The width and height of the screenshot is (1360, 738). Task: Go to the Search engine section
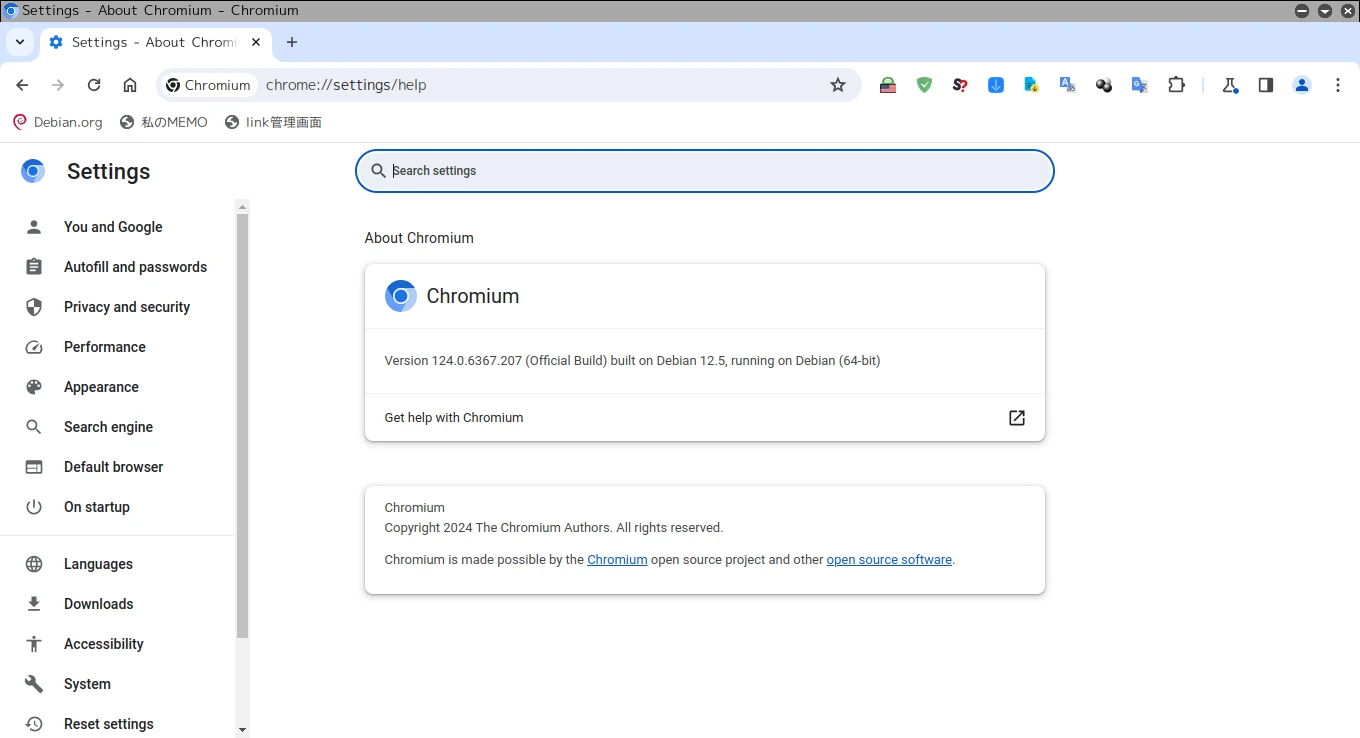(108, 427)
